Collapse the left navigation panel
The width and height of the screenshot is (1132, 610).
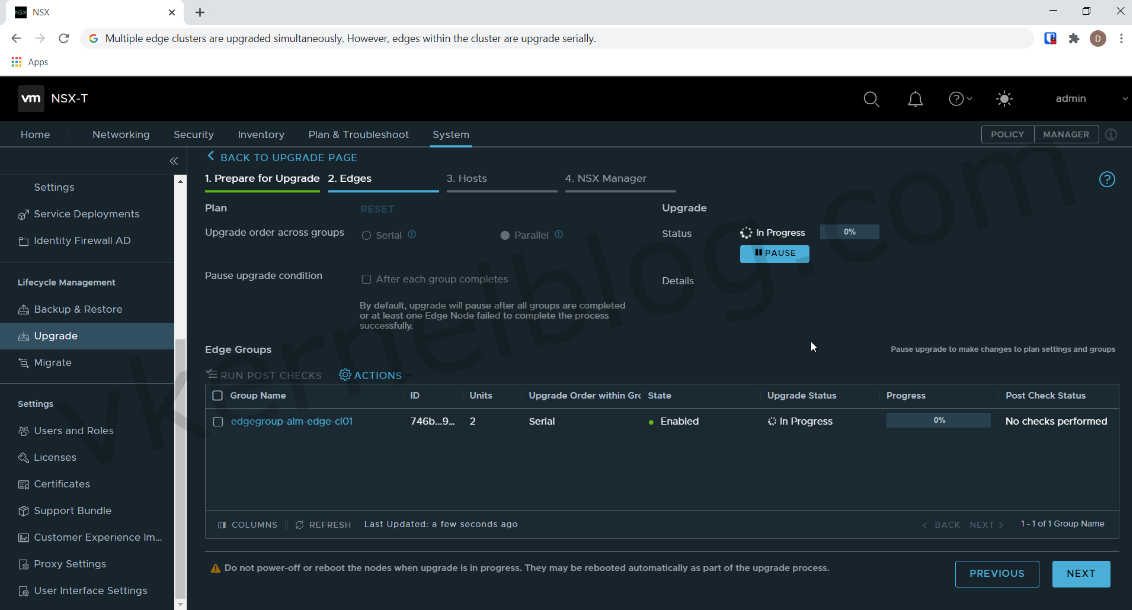173,160
